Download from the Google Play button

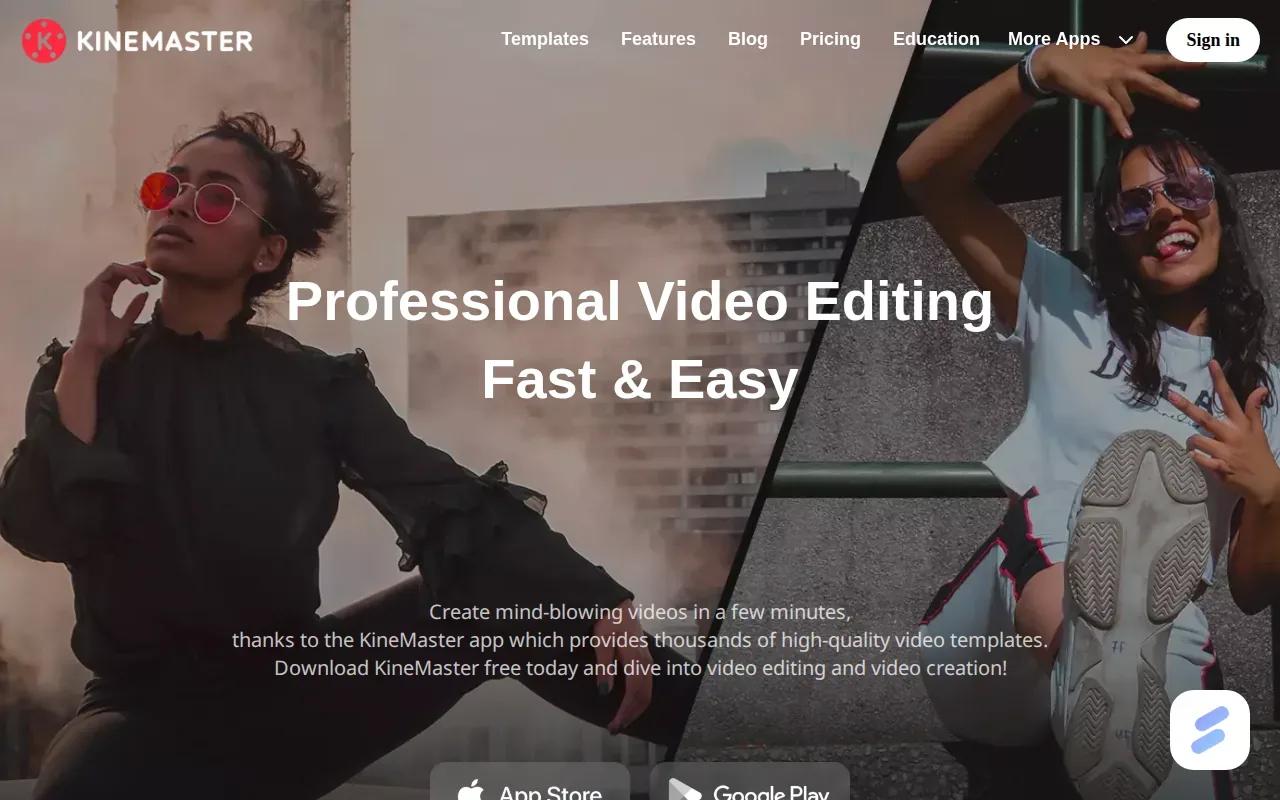(750, 781)
